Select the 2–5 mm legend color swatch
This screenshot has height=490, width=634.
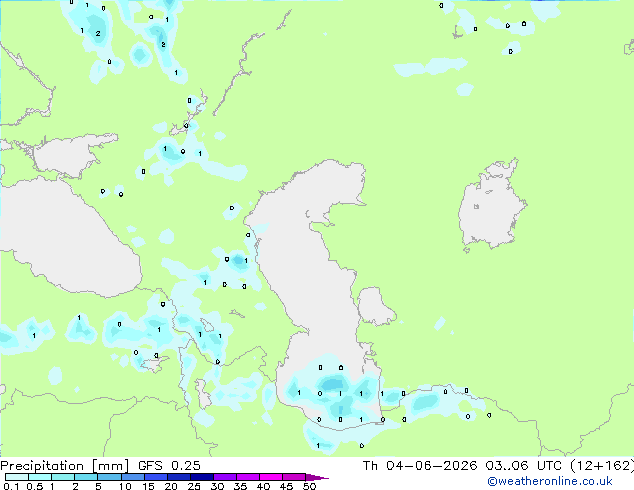click(x=87, y=477)
